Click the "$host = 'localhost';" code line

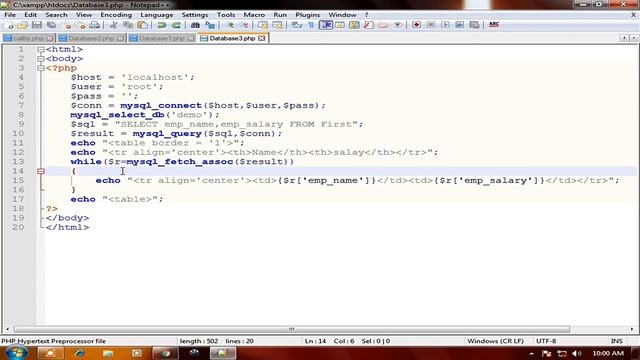tap(133, 78)
